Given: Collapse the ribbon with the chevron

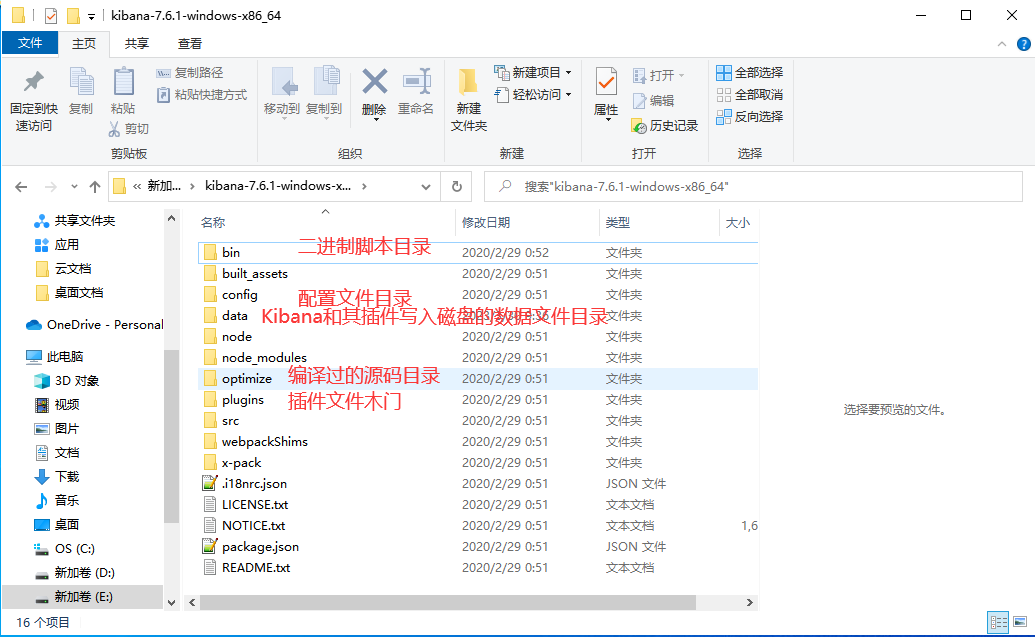Looking at the screenshot, I should 1002,44.
